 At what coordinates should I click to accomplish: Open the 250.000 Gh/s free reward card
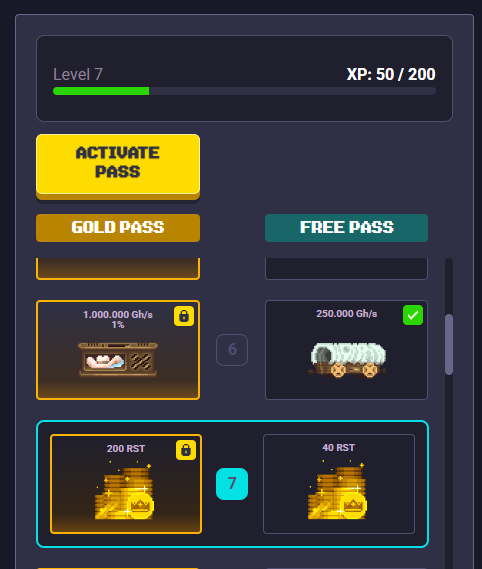346,350
